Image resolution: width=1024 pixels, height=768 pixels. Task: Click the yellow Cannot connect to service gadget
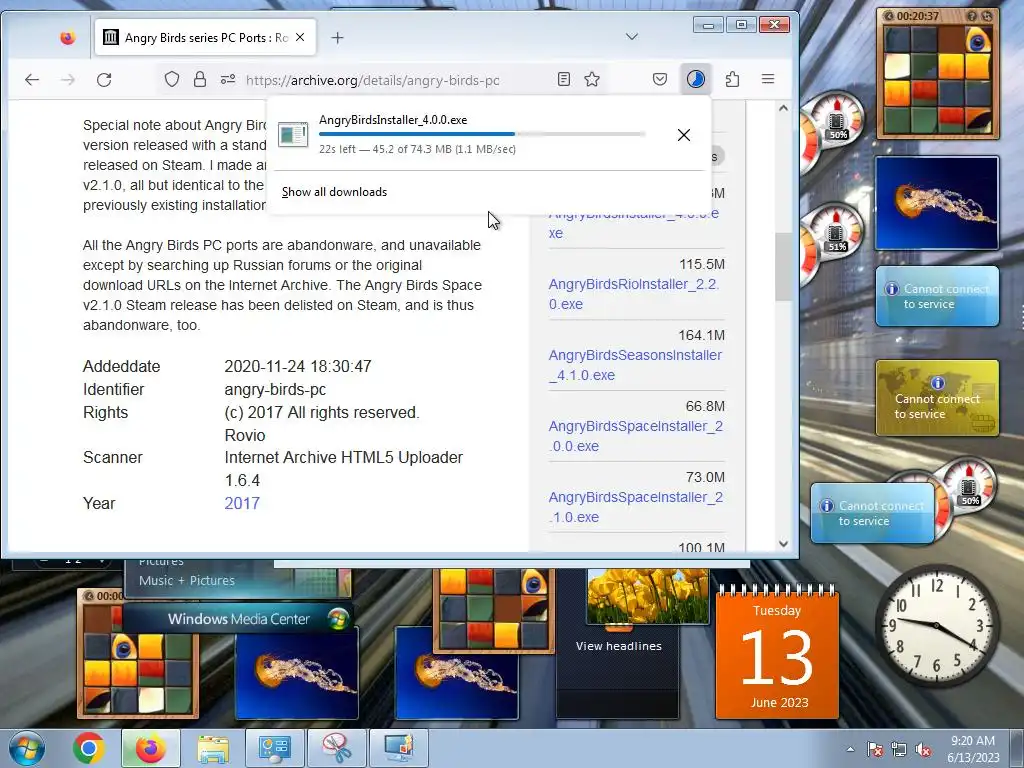(937, 398)
